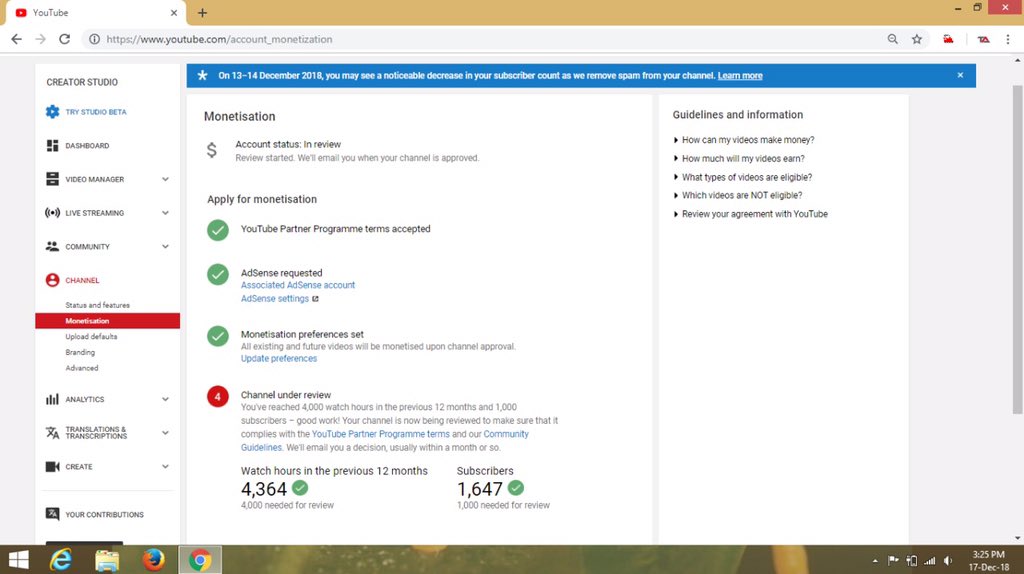The image size is (1024, 574).
Task: Click the Analytics bar chart icon
Action: click(x=52, y=399)
